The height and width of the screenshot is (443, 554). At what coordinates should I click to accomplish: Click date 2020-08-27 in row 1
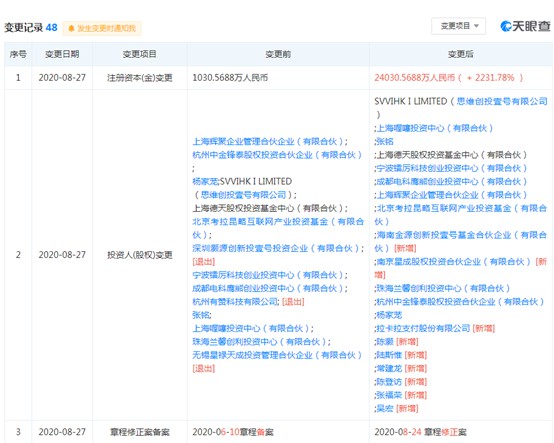62,78
